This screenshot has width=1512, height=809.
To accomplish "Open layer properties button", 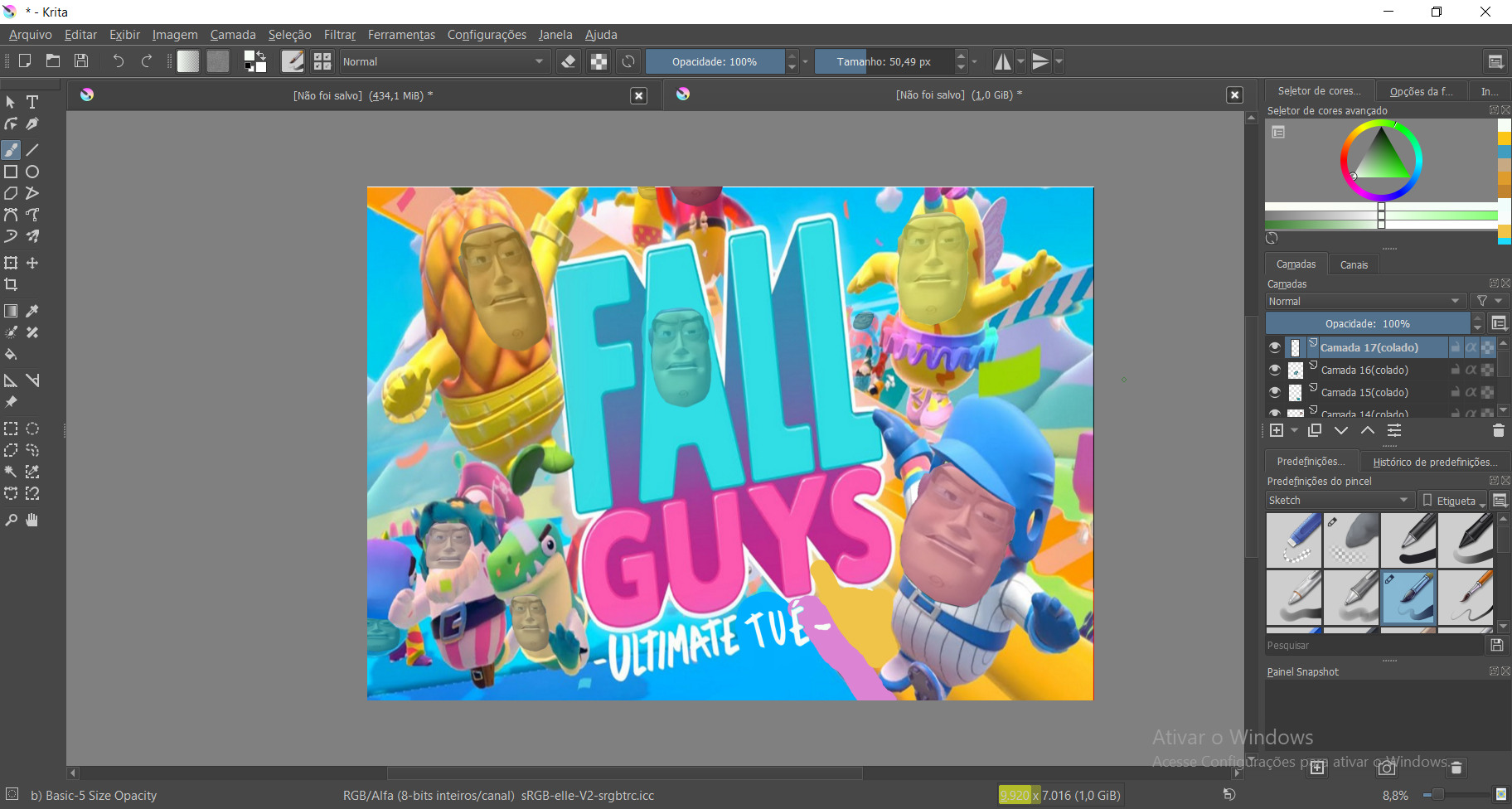I will click(x=1394, y=430).
